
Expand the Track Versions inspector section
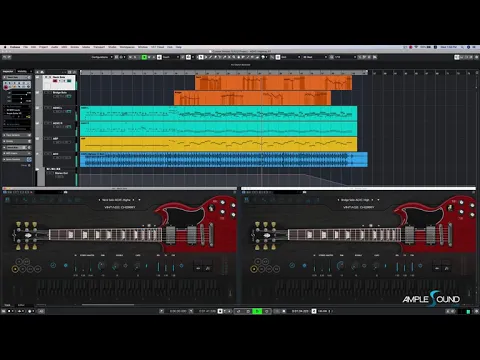click(17, 135)
